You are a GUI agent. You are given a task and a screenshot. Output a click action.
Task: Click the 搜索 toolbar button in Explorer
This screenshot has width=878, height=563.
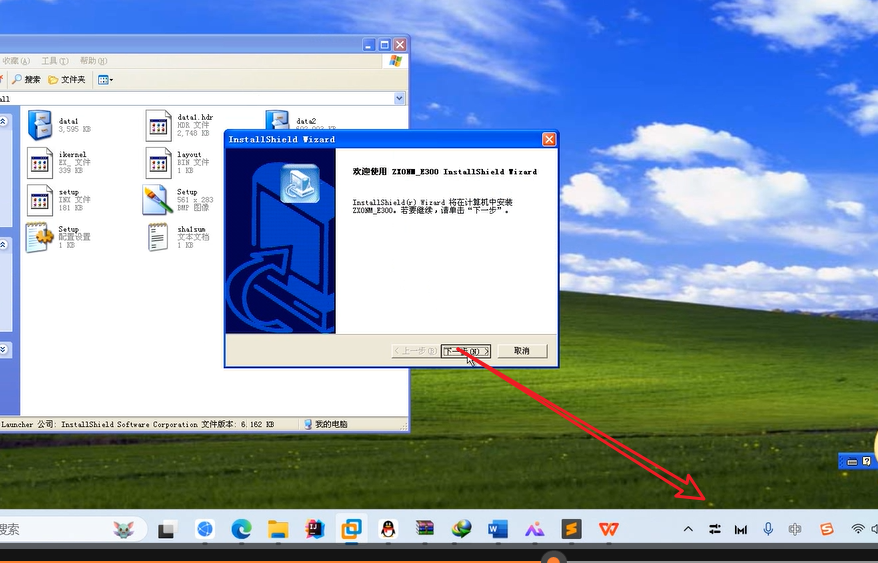(26, 80)
